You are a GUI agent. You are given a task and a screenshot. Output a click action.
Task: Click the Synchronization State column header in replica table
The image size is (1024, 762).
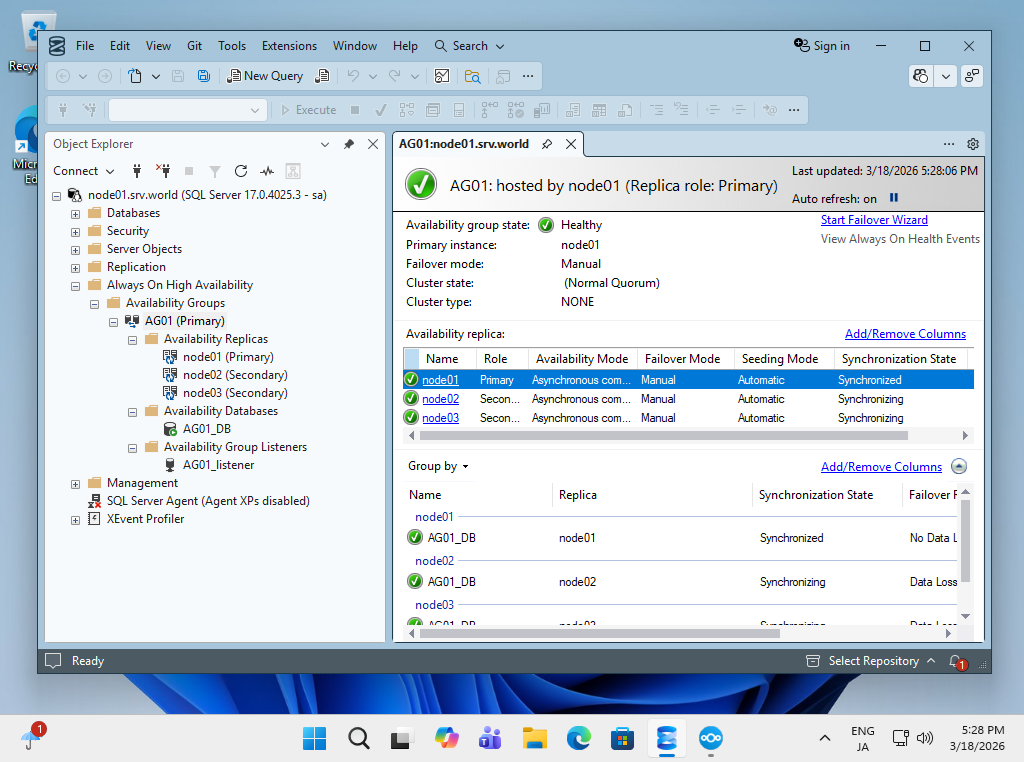tap(899, 359)
